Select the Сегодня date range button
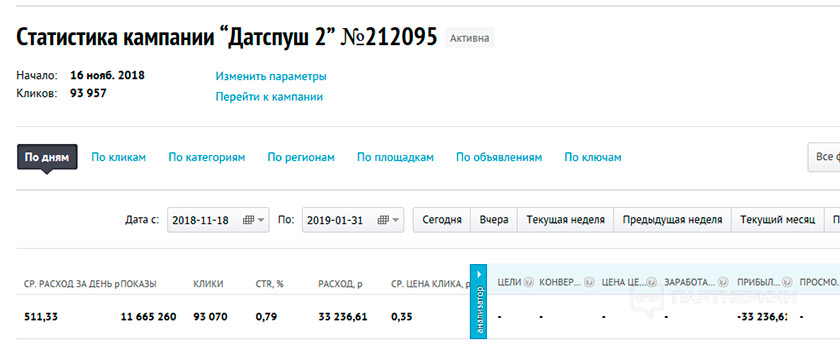This screenshot has height=363, width=840. tap(441, 220)
